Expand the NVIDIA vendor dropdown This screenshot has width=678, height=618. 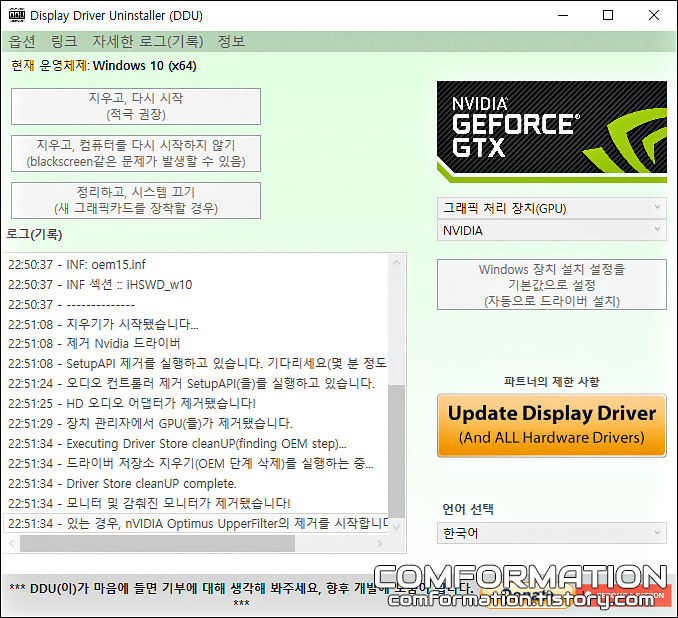(552, 231)
